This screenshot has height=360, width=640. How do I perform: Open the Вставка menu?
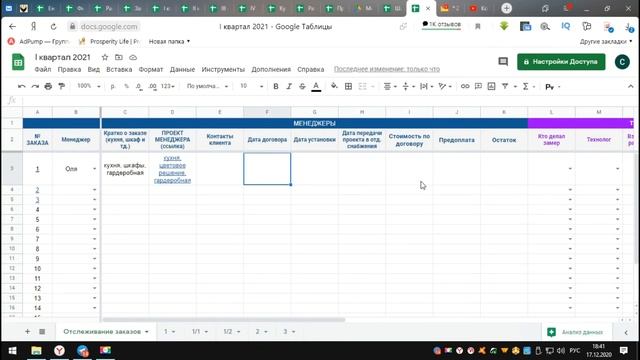[119, 69]
